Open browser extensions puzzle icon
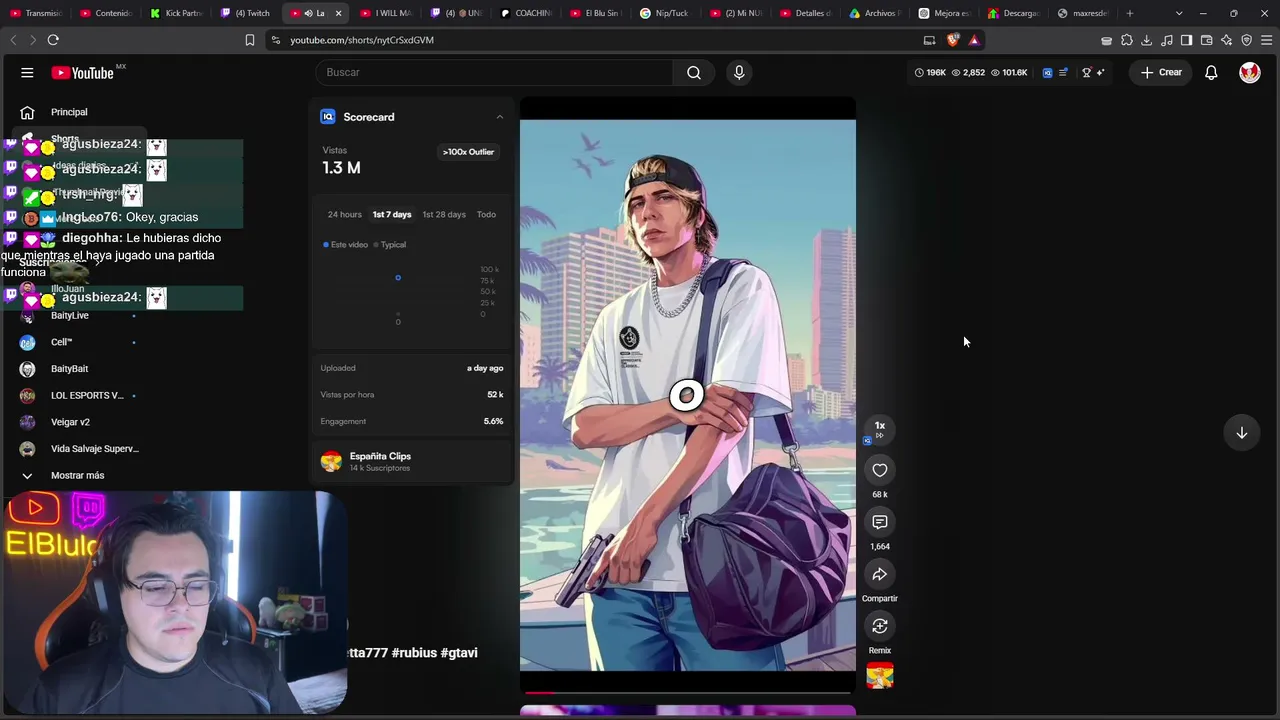 coord(1127,40)
